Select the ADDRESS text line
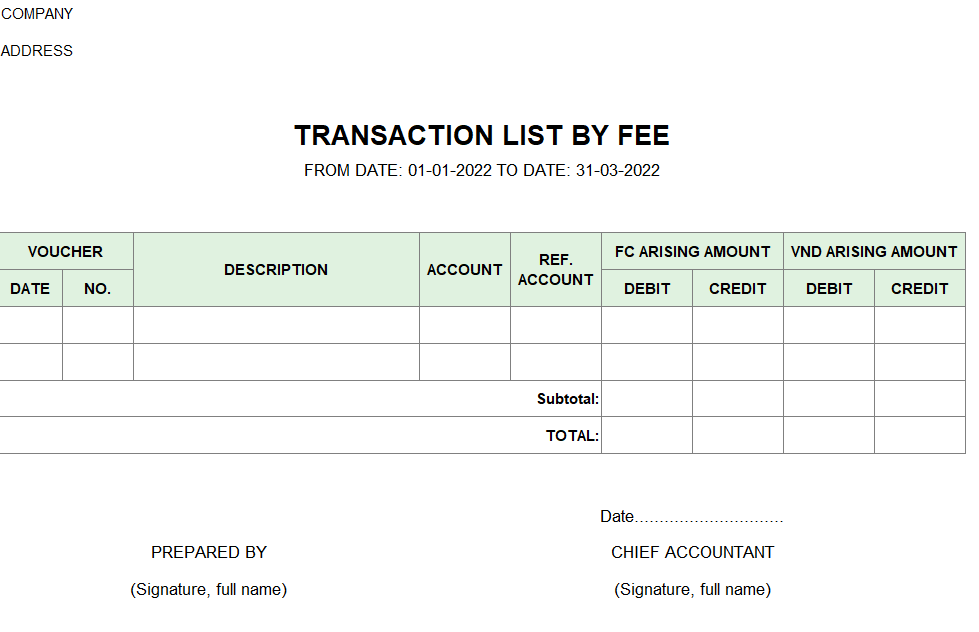 [x=36, y=51]
